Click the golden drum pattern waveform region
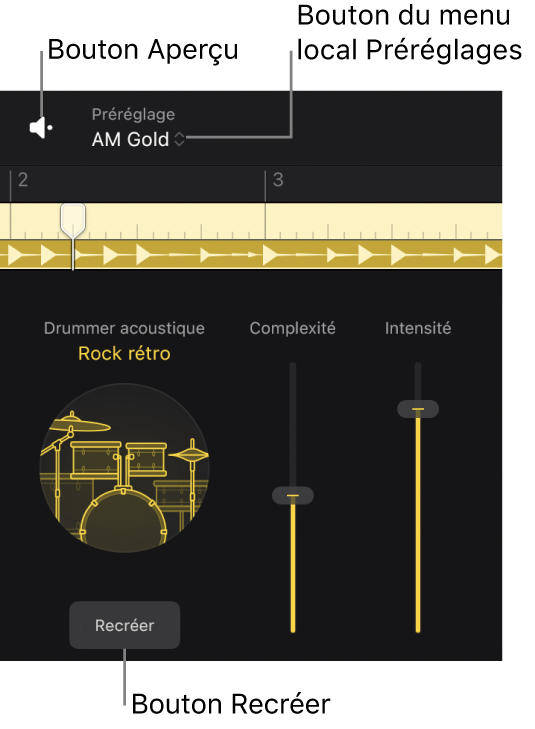The width and height of the screenshot is (535, 729). [251, 254]
